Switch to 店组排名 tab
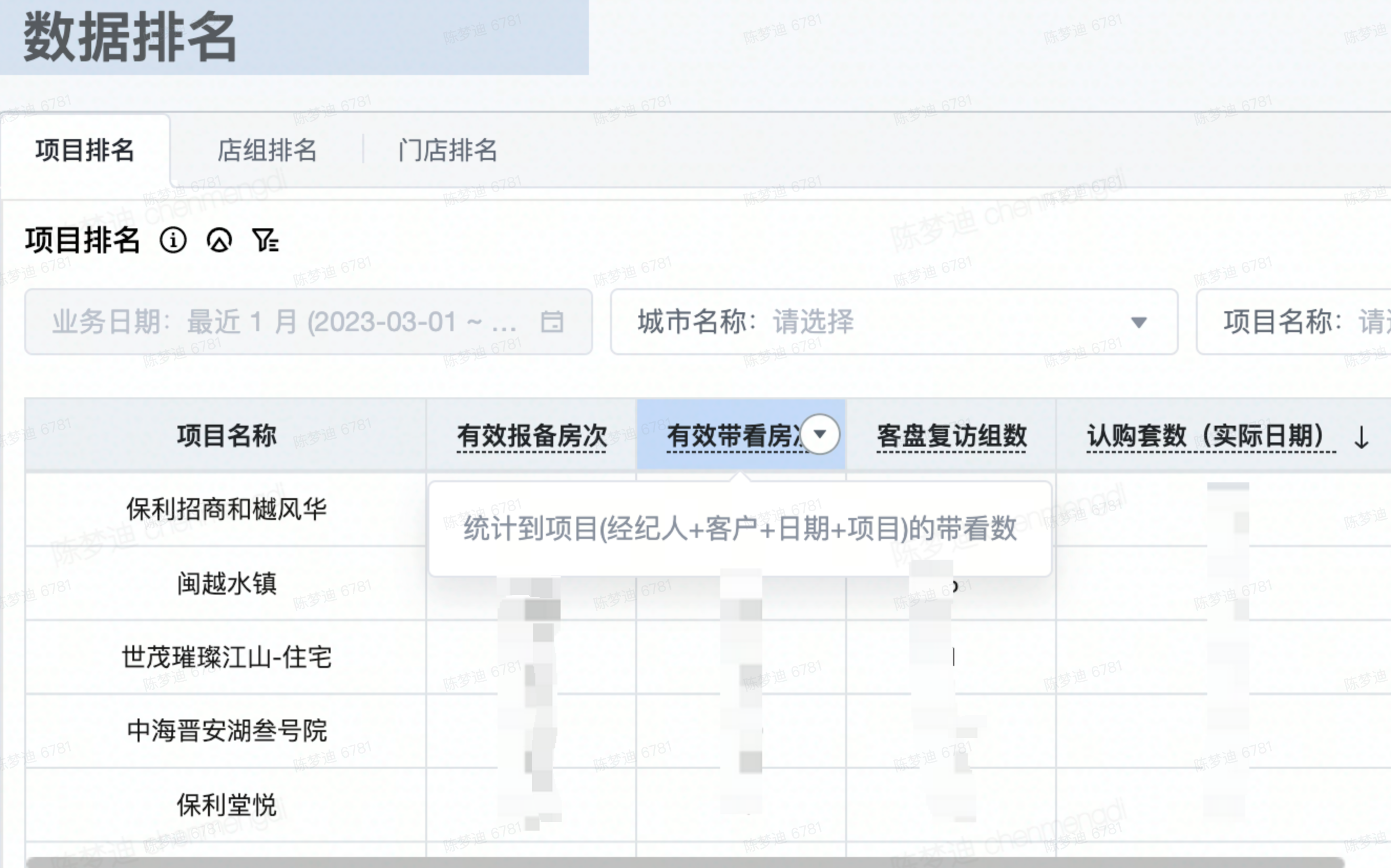This screenshot has width=1391, height=868. pyautogui.click(x=266, y=151)
